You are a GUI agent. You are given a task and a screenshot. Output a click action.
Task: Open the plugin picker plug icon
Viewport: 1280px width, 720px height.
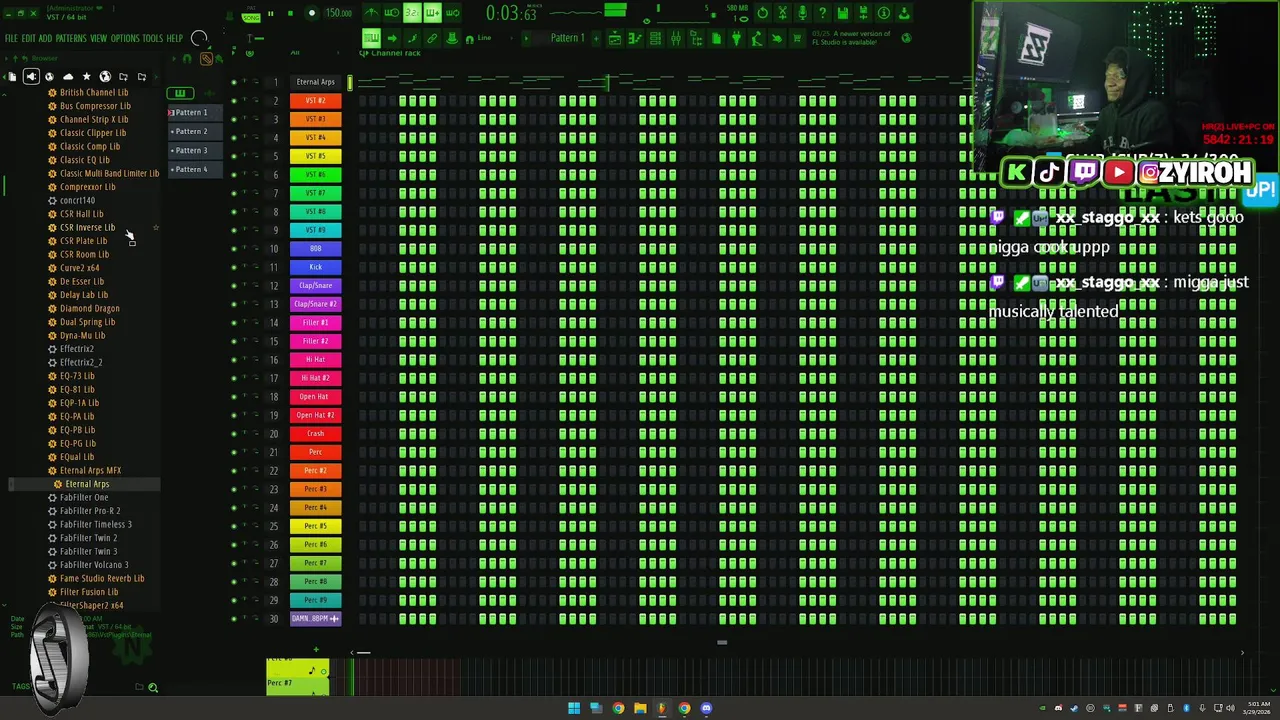click(737, 38)
